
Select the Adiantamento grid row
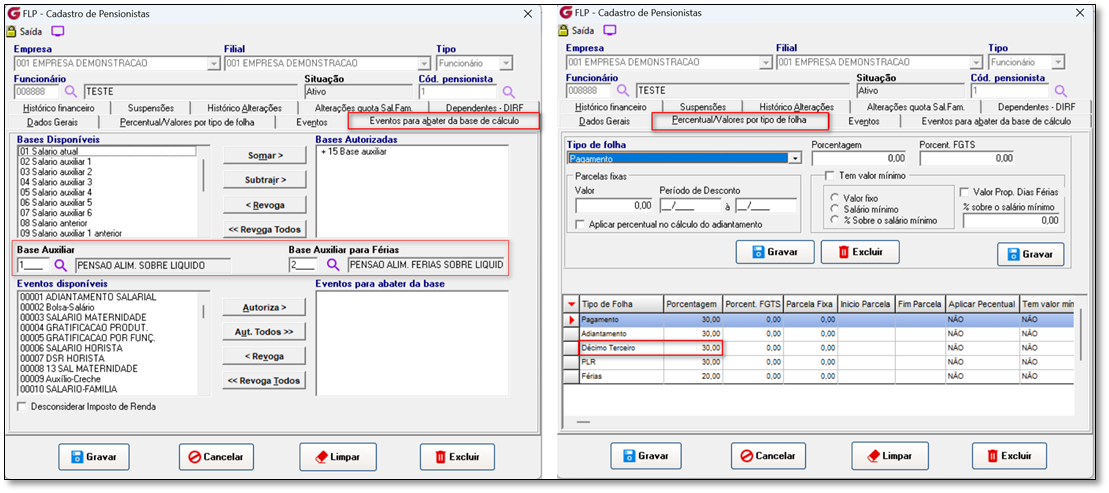(x=818, y=333)
